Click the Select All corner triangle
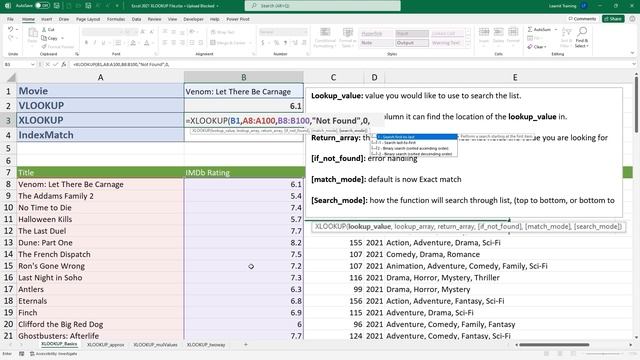Screen dimensions: 640x360 (x=11, y=78)
